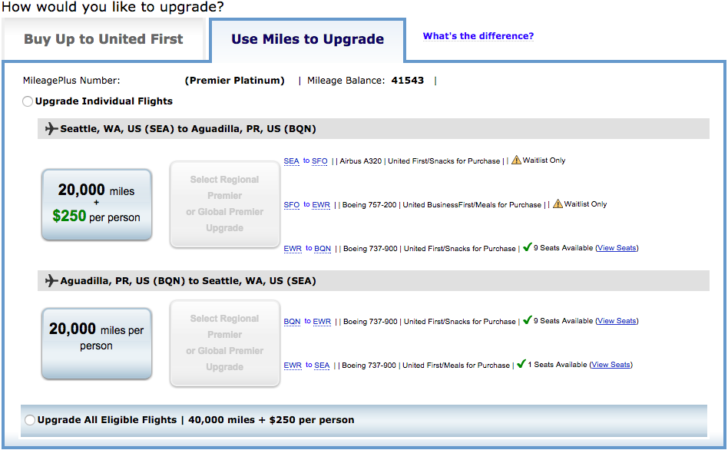
Task: Select Upgrade Individual Flights radio button
Action: tap(27, 101)
